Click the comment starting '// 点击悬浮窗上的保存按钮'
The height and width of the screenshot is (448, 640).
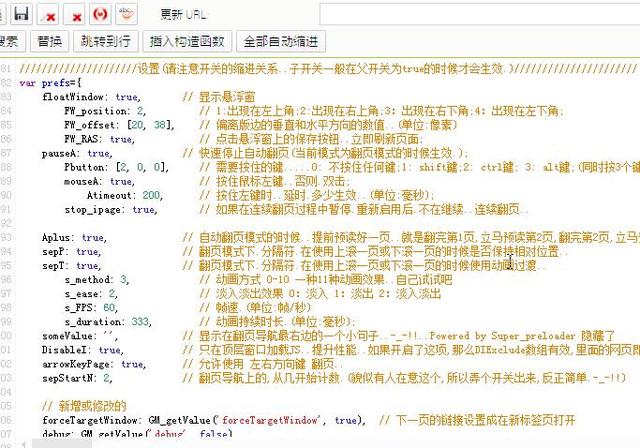(311, 139)
